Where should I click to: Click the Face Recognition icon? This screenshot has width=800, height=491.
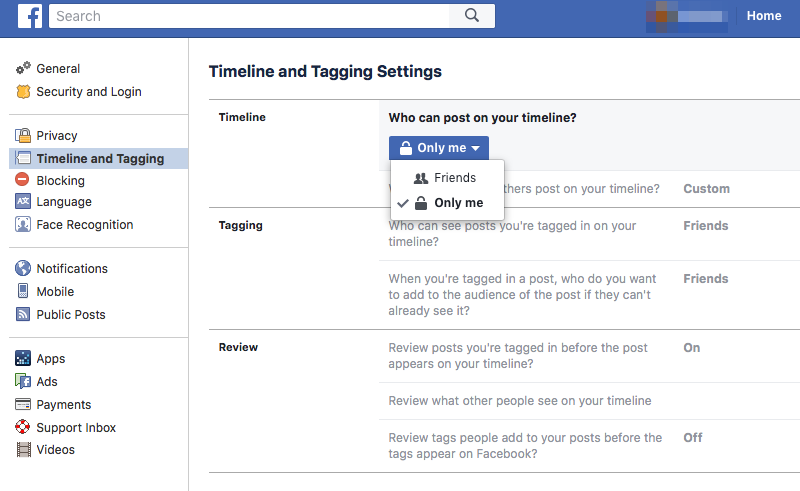23,224
